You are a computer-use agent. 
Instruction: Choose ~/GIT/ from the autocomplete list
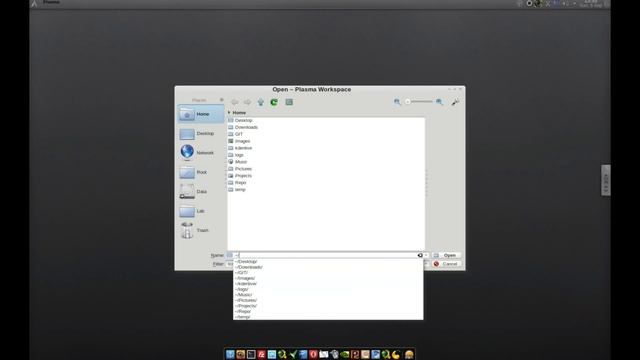[x=328, y=273]
